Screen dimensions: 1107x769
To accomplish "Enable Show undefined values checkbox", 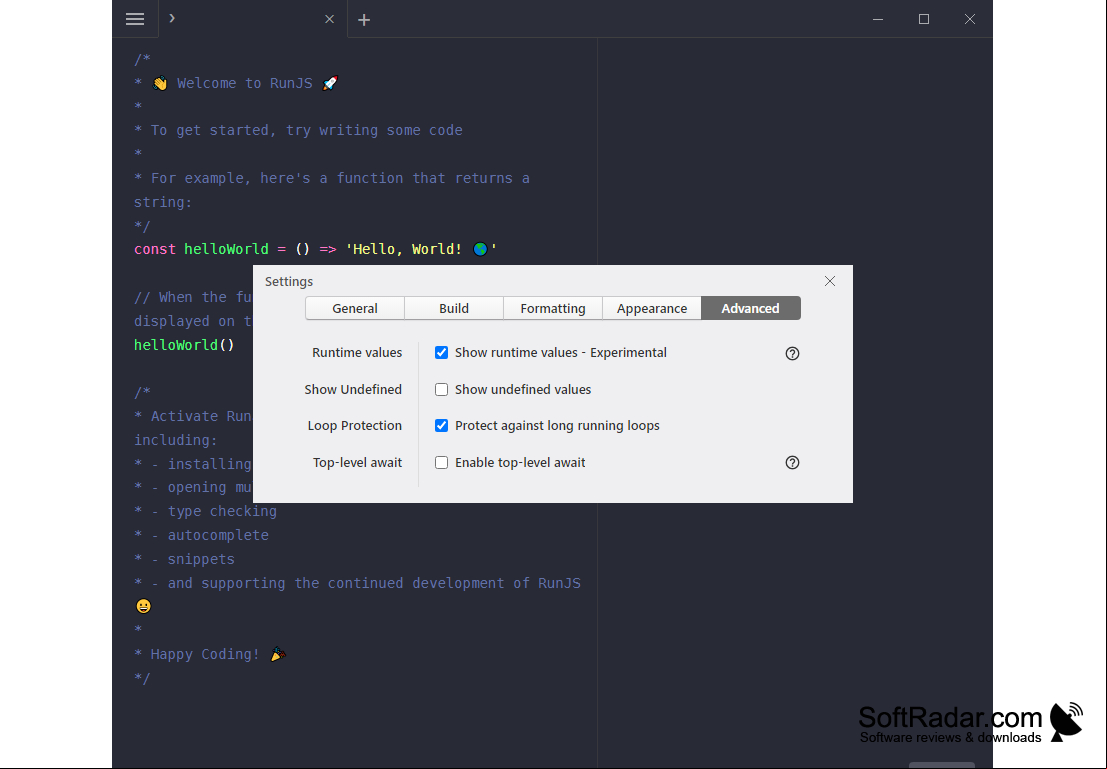I will point(441,389).
